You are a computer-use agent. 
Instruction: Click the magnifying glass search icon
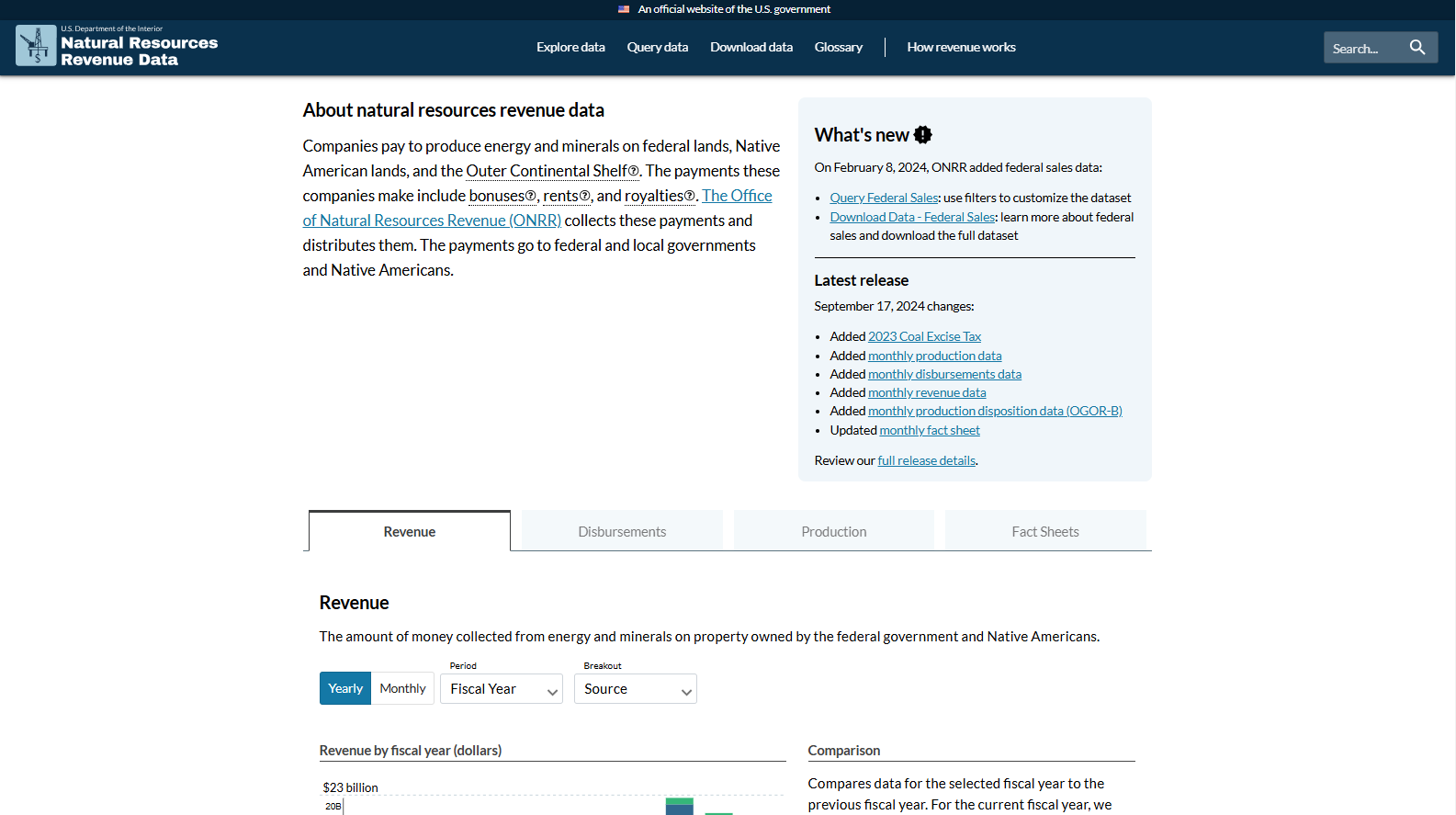[x=1417, y=47]
